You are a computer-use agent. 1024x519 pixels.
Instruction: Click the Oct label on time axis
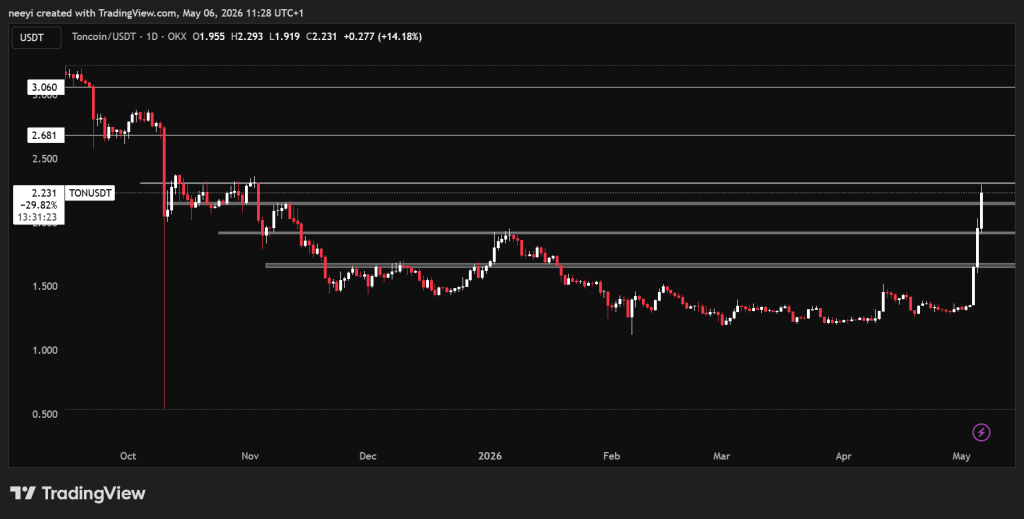point(128,456)
